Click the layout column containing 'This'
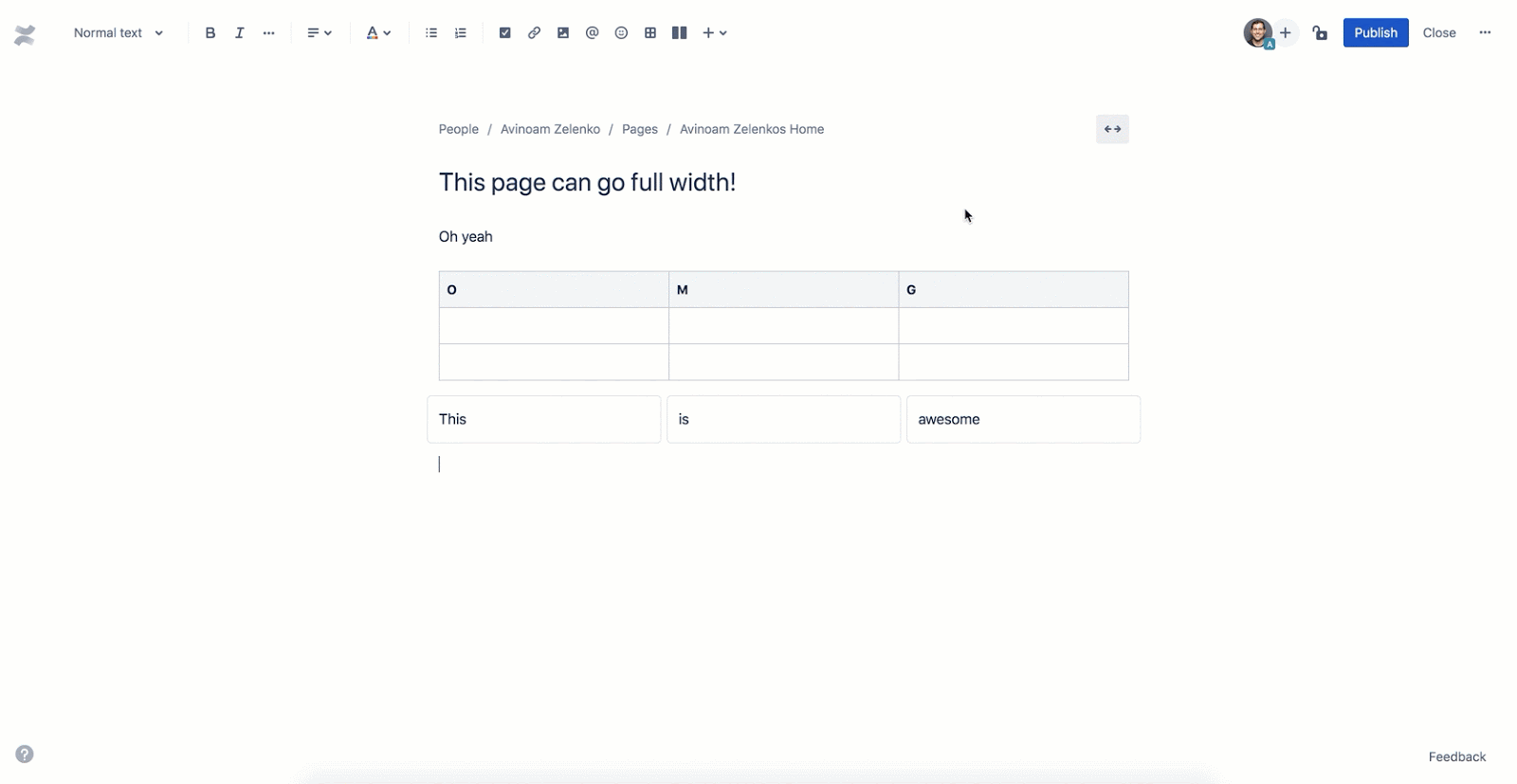 point(544,419)
